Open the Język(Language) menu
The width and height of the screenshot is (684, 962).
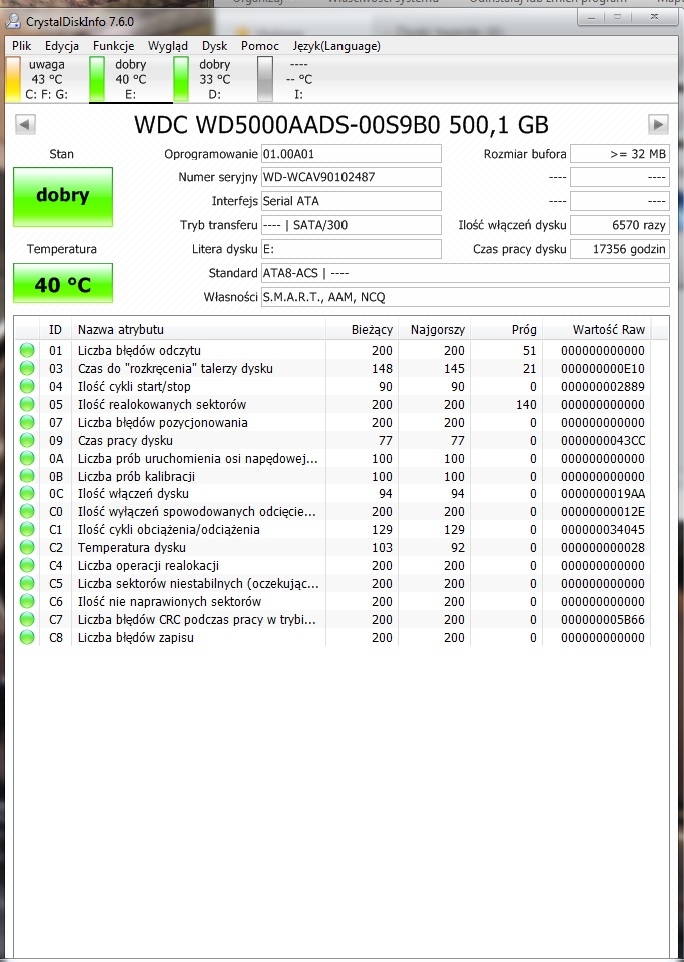pos(336,46)
